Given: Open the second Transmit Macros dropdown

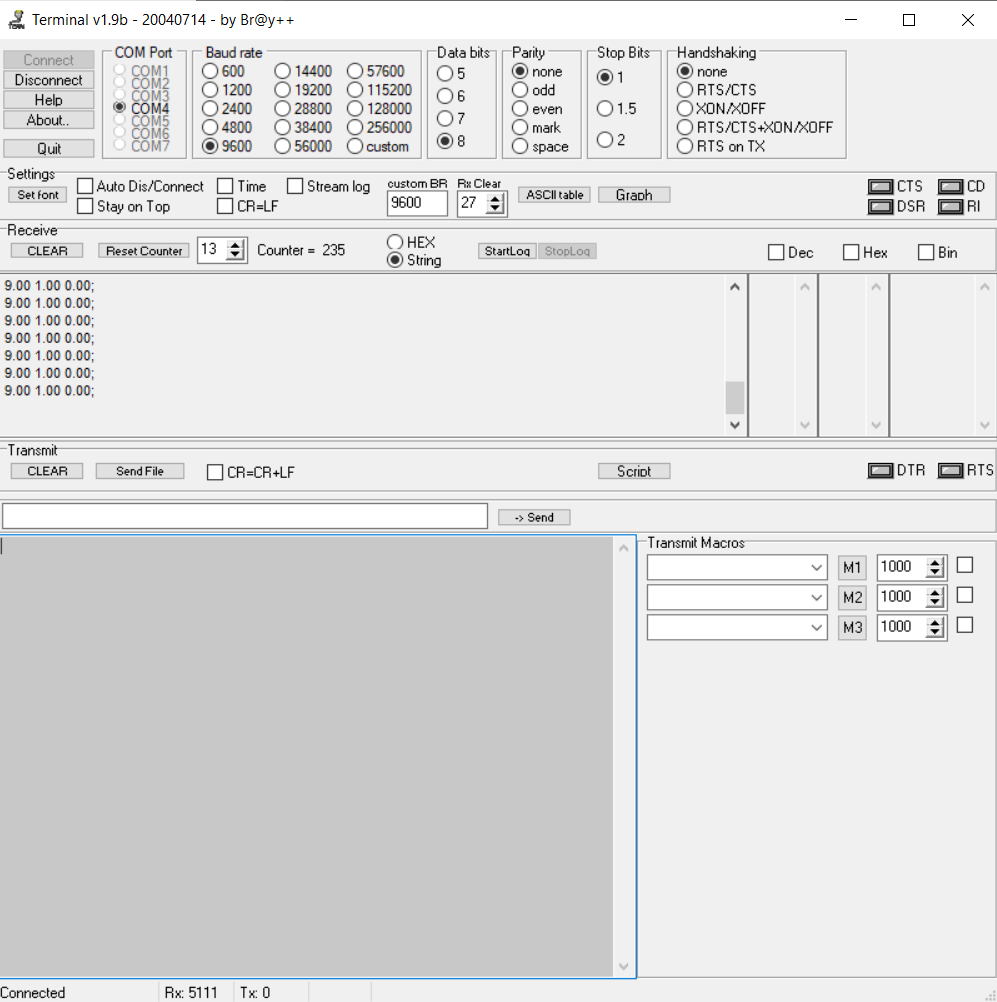Looking at the screenshot, I should (816, 597).
